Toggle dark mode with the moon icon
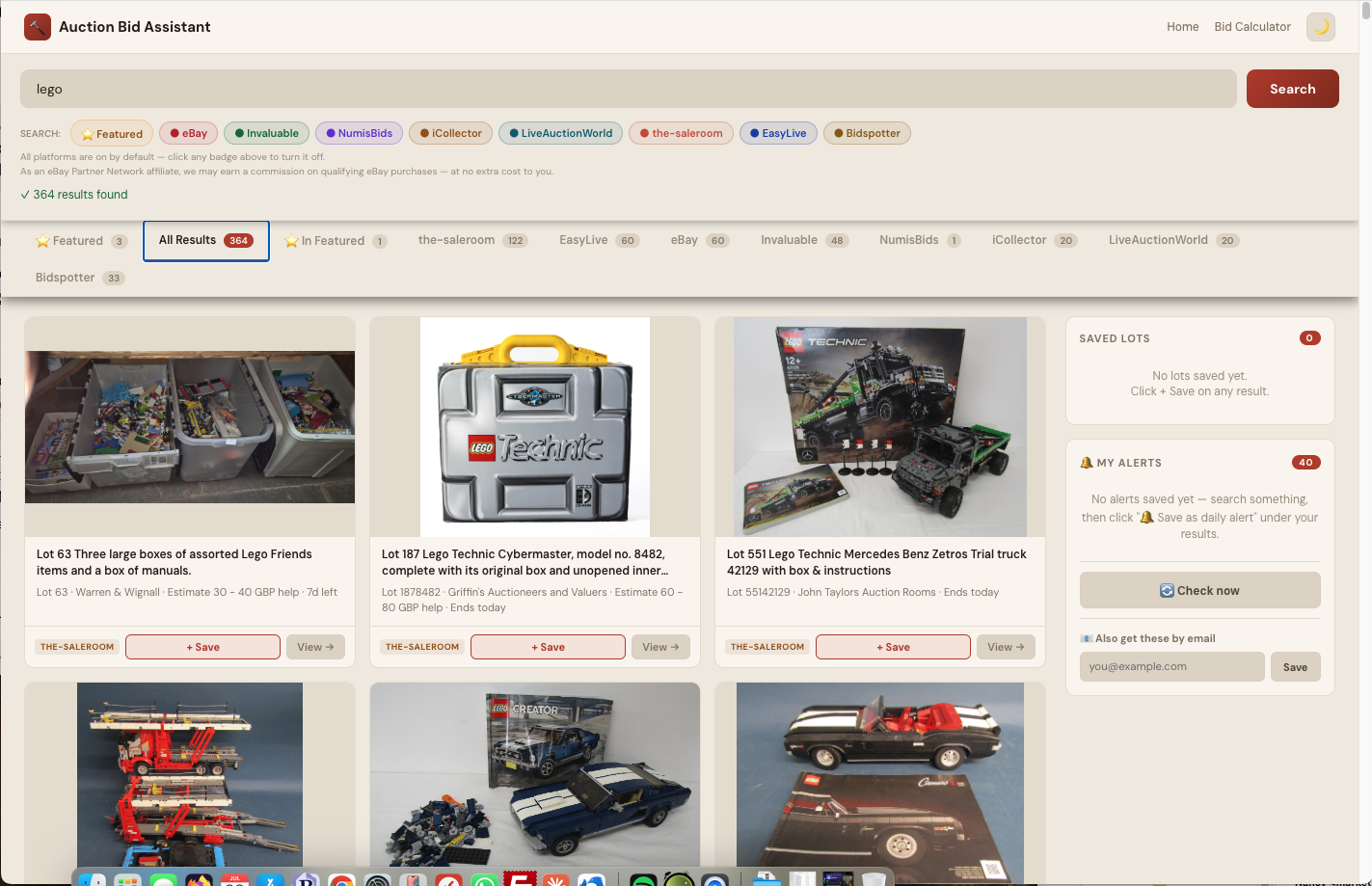The width and height of the screenshot is (1372, 886). pos(1321,27)
